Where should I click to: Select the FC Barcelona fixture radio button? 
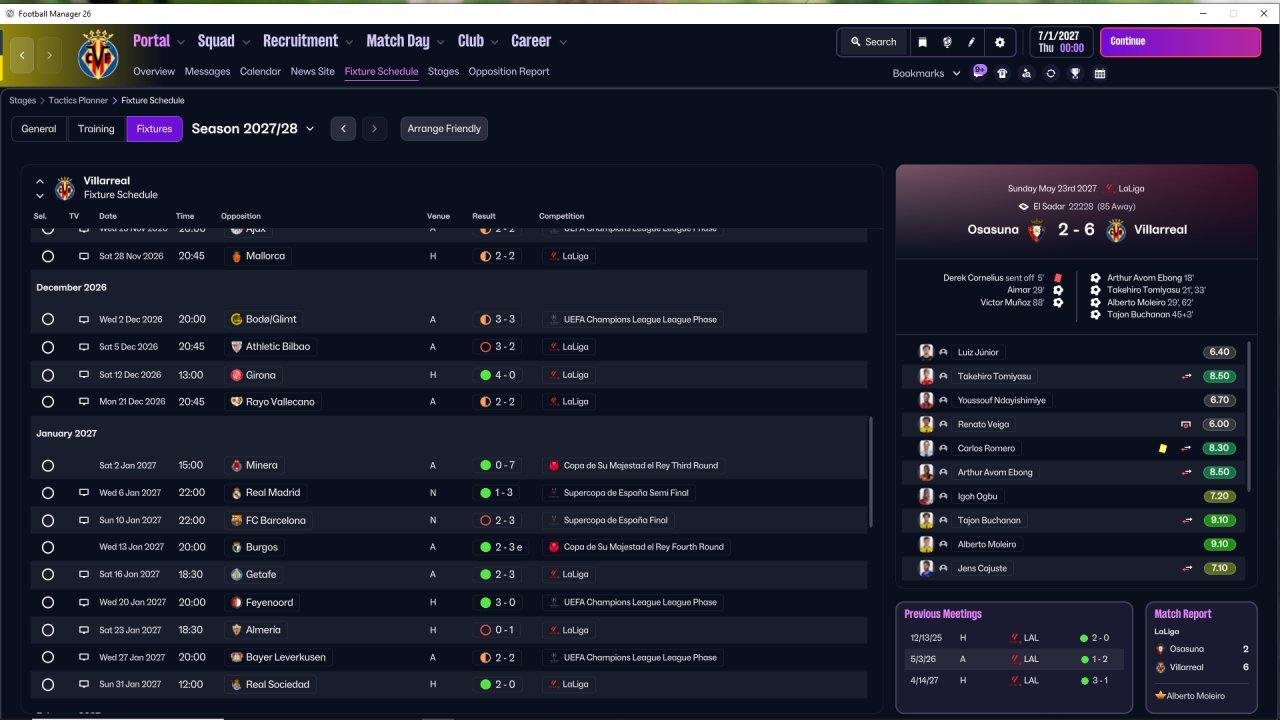(47, 520)
